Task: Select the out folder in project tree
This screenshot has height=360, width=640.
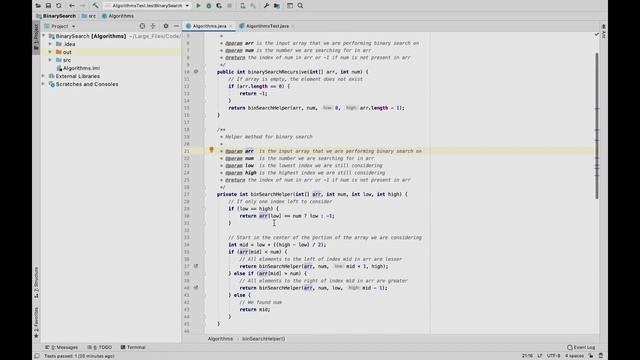Action: [111, 52]
